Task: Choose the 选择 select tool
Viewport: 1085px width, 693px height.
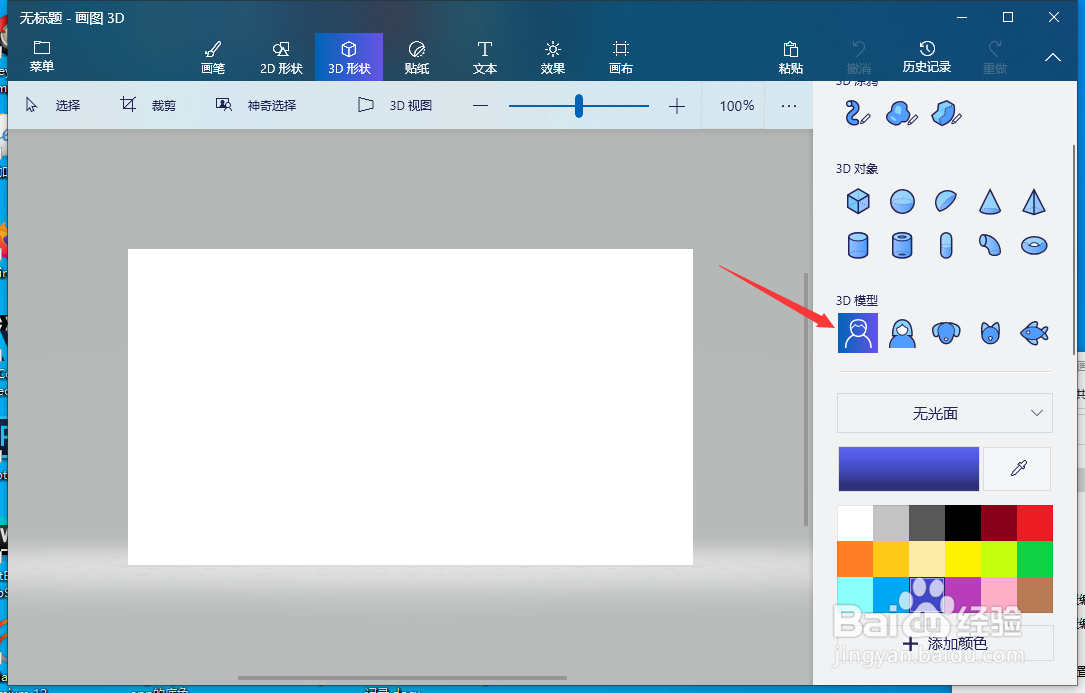Action: [x=53, y=105]
